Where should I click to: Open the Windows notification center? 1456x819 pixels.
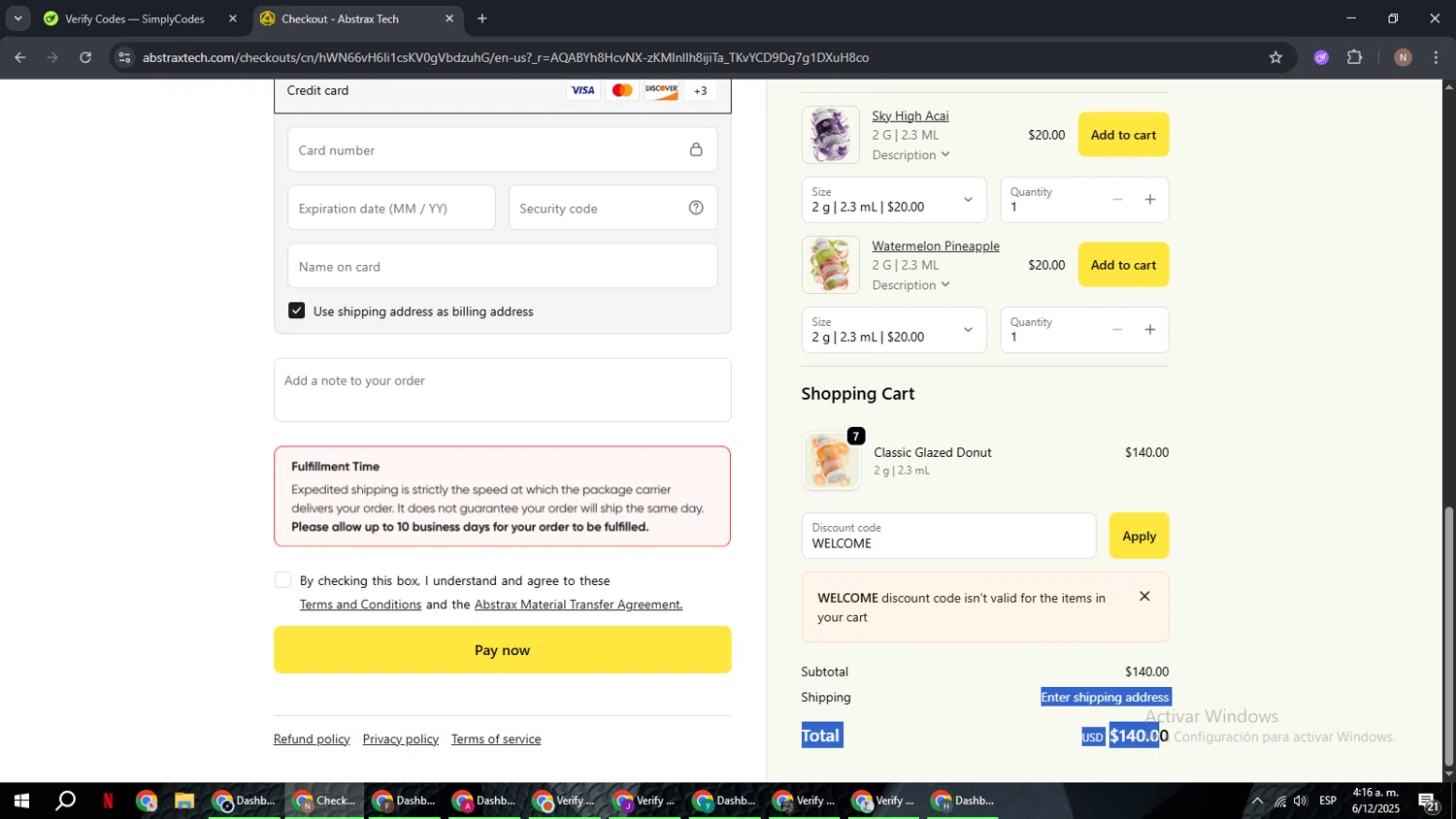[1429, 802]
